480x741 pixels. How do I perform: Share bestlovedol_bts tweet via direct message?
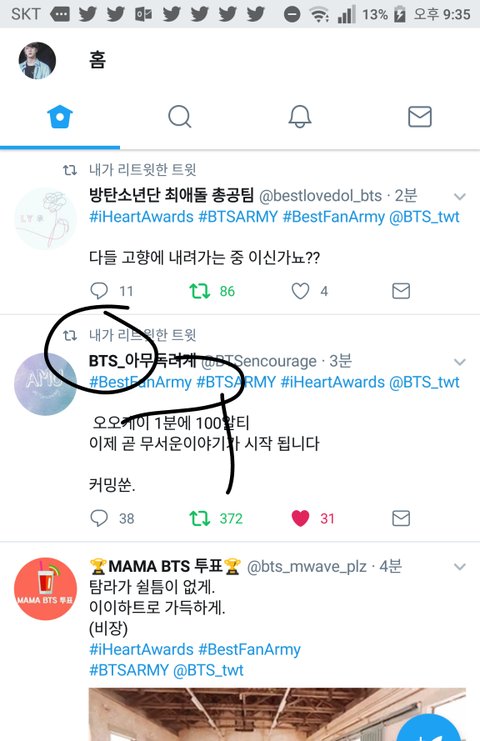pos(401,291)
